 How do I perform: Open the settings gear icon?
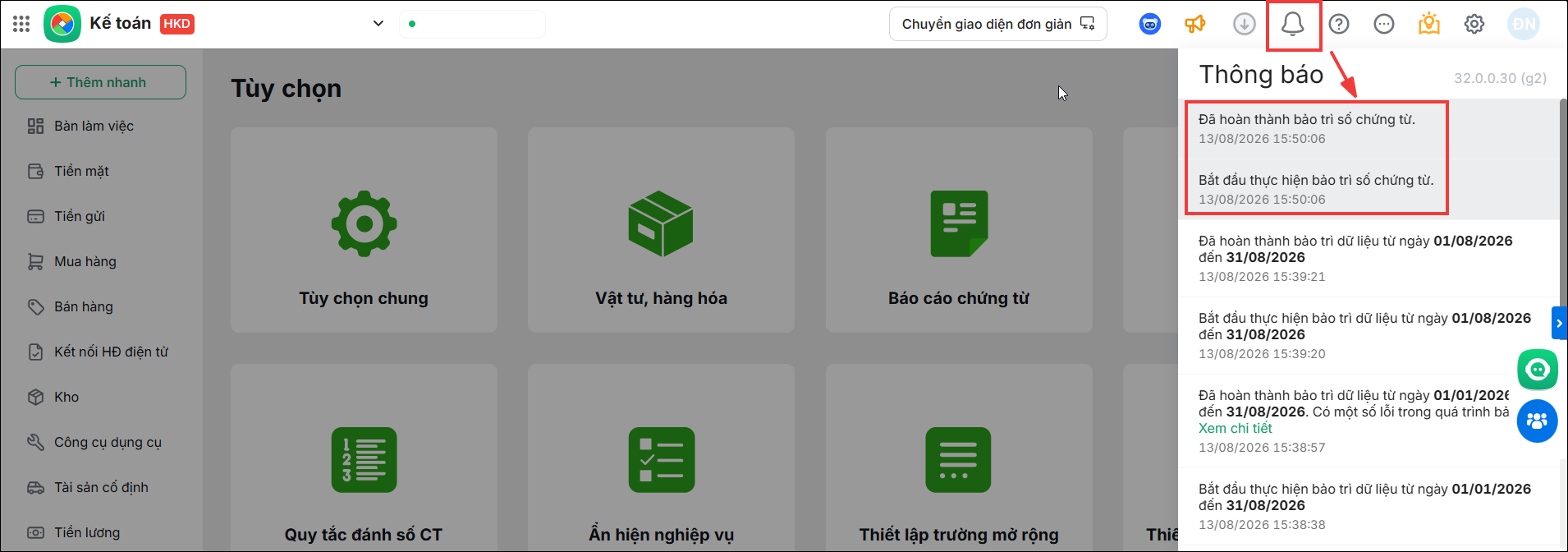click(x=1474, y=24)
